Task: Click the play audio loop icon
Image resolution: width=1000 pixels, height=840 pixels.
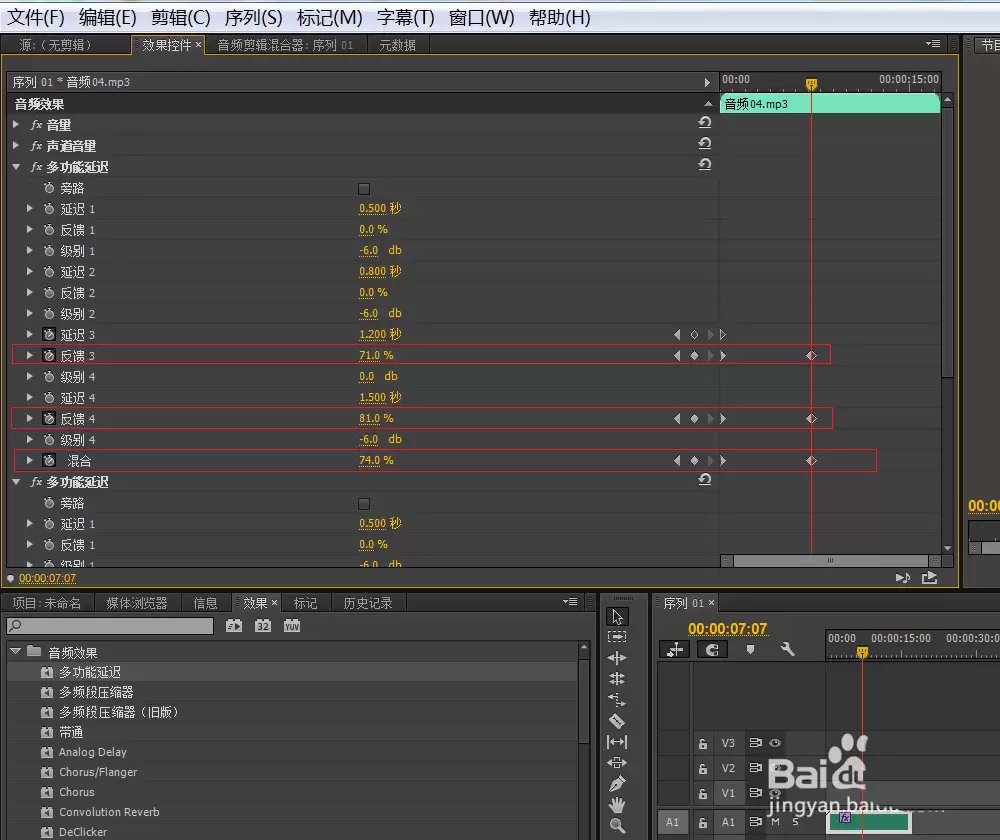Action: tap(902, 577)
